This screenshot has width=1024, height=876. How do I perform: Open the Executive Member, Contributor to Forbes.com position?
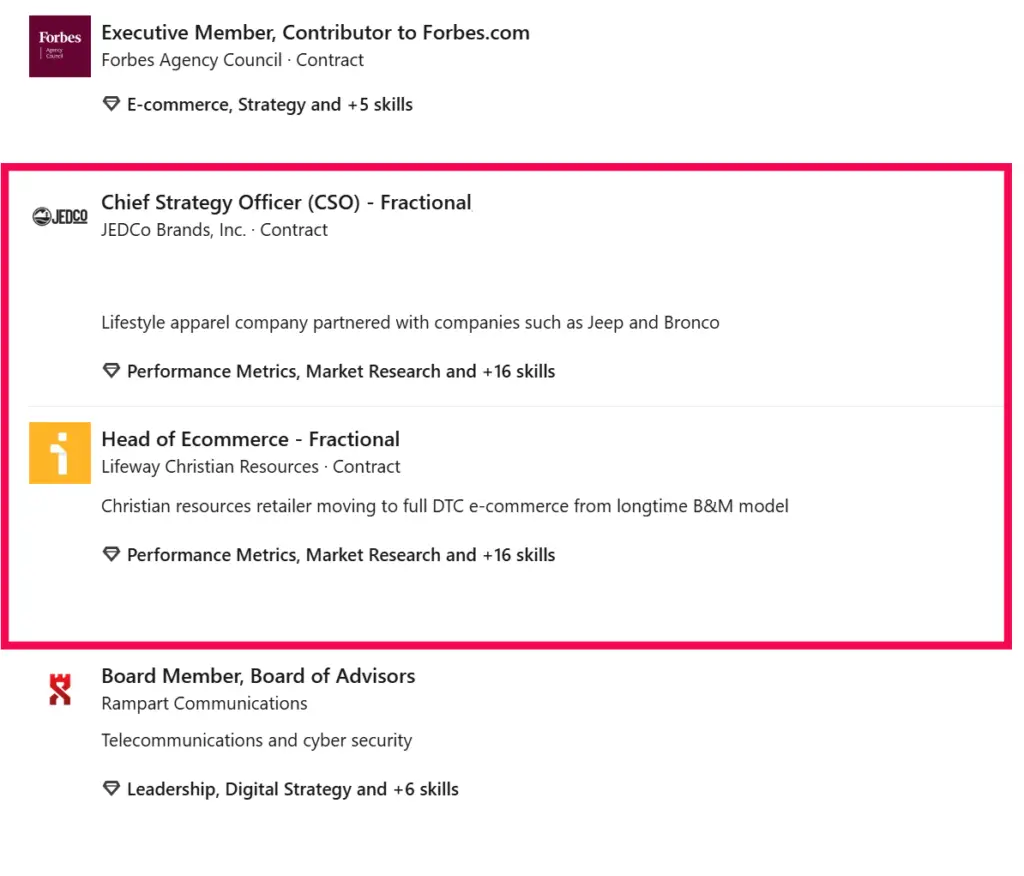coord(315,32)
